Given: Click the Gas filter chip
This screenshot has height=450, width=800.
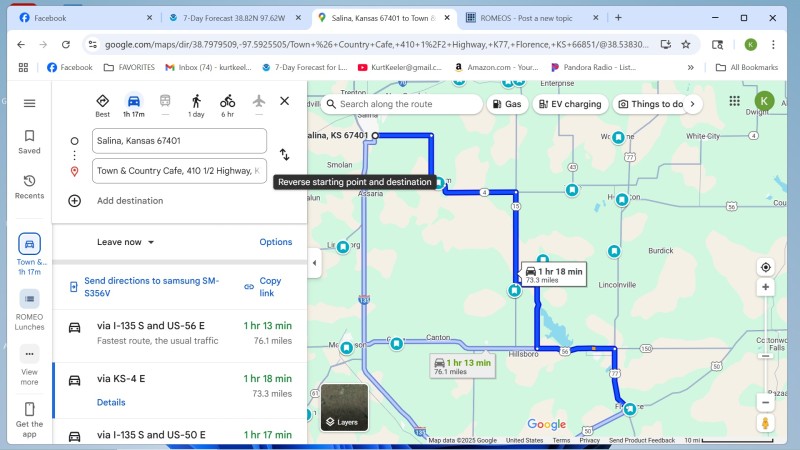Looking at the screenshot, I should pyautogui.click(x=507, y=104).
